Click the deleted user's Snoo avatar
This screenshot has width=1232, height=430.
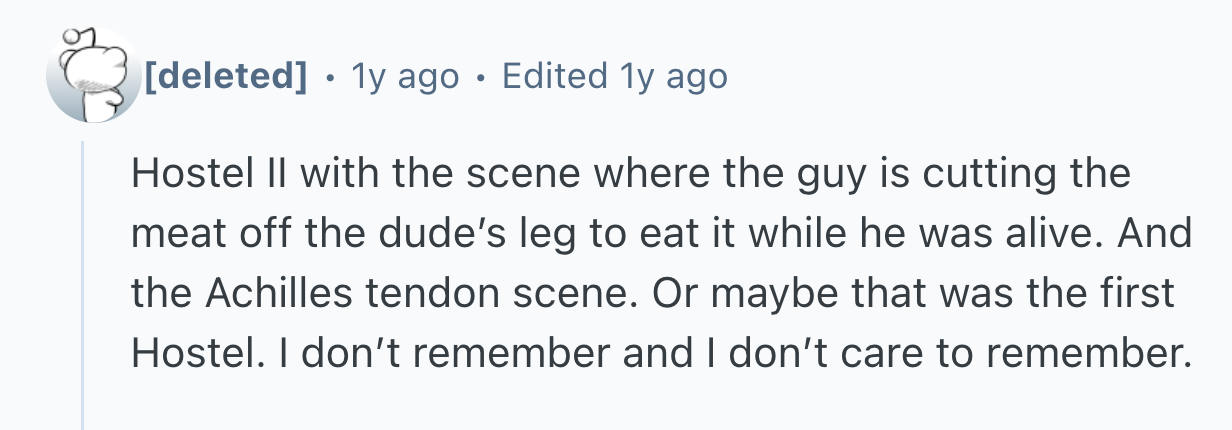[91, 76]
